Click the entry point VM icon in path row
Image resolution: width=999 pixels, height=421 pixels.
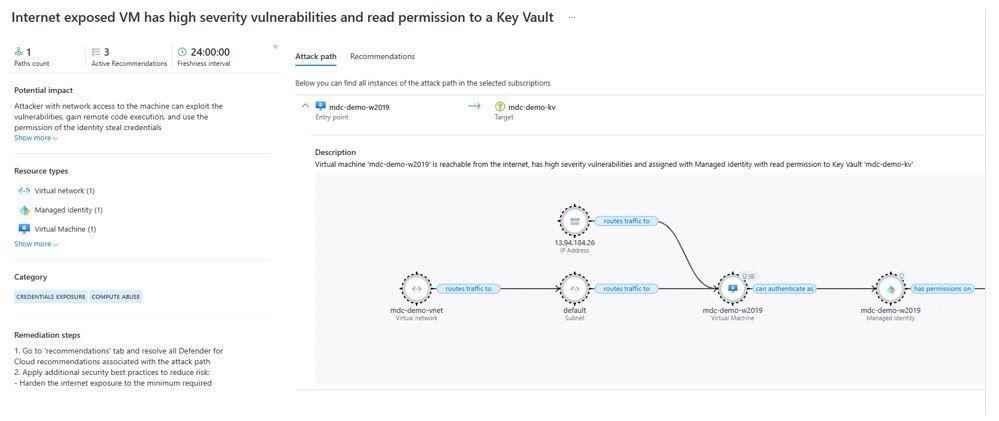(x=320, y=106)
